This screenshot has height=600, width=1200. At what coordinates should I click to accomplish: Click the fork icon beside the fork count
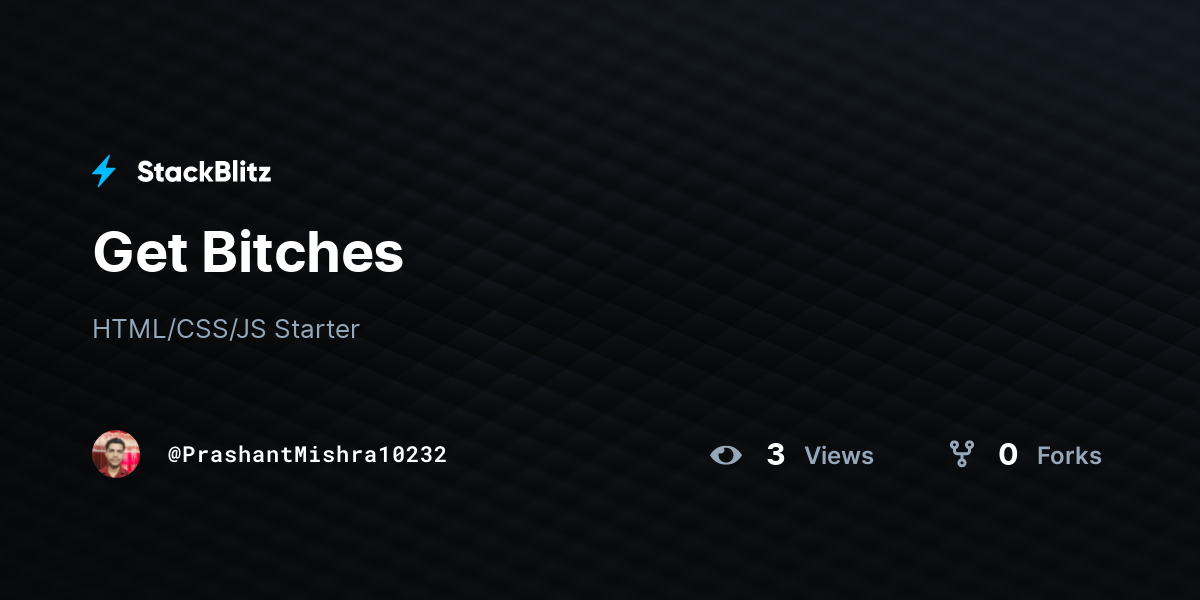pyautogui.click(x=962, y=455)
